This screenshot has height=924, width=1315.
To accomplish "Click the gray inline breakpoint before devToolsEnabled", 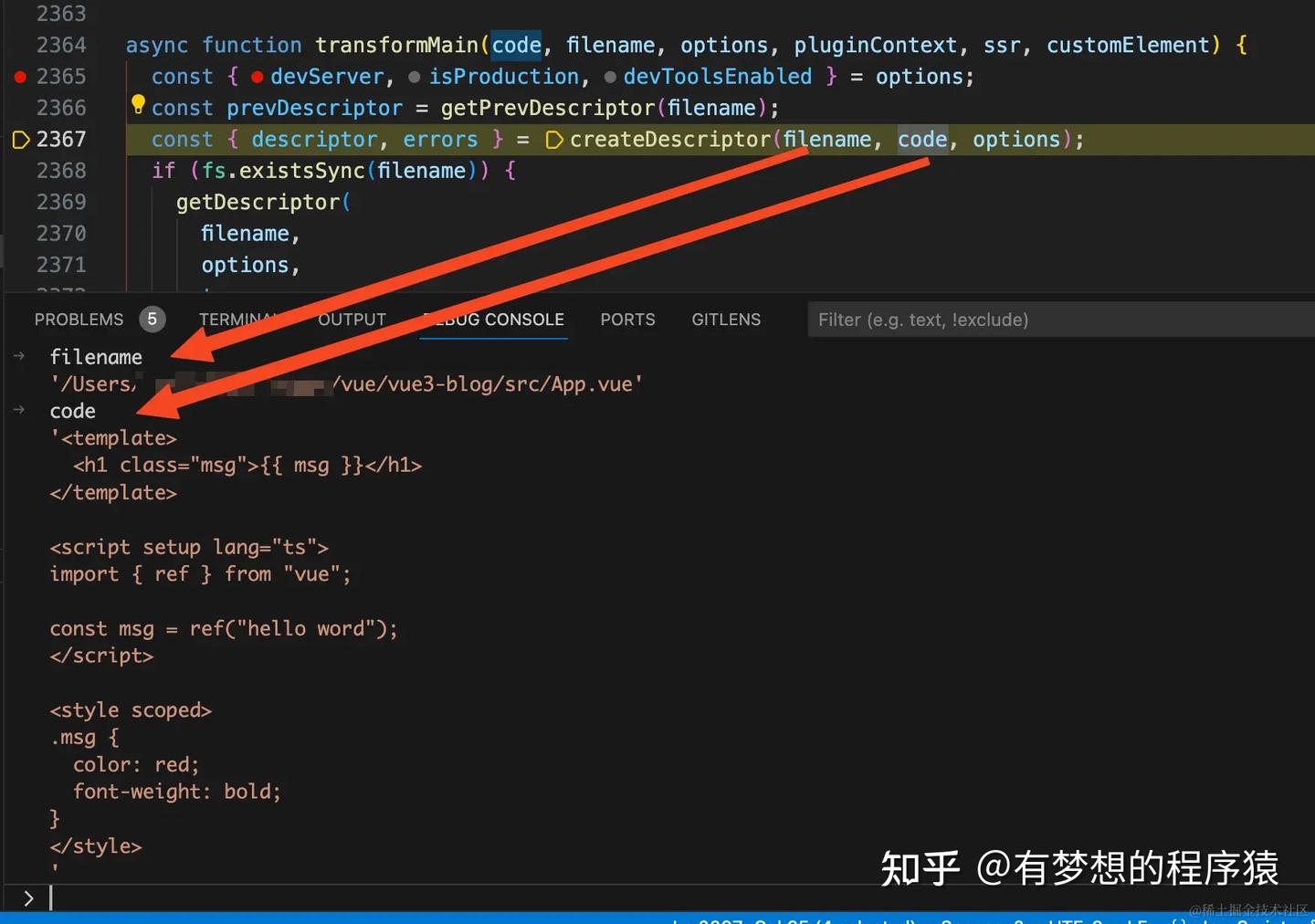I will pos(610,77).
